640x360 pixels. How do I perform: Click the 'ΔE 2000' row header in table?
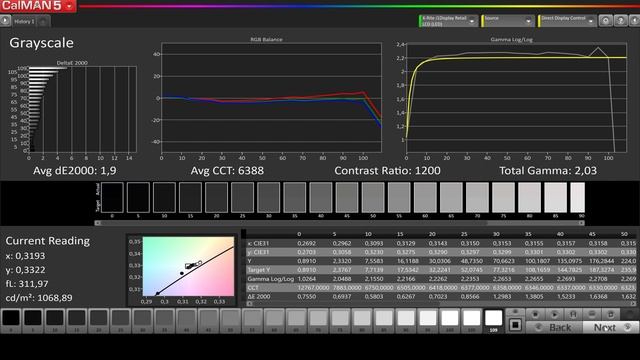pyautogui.click(x=259, y=297)
